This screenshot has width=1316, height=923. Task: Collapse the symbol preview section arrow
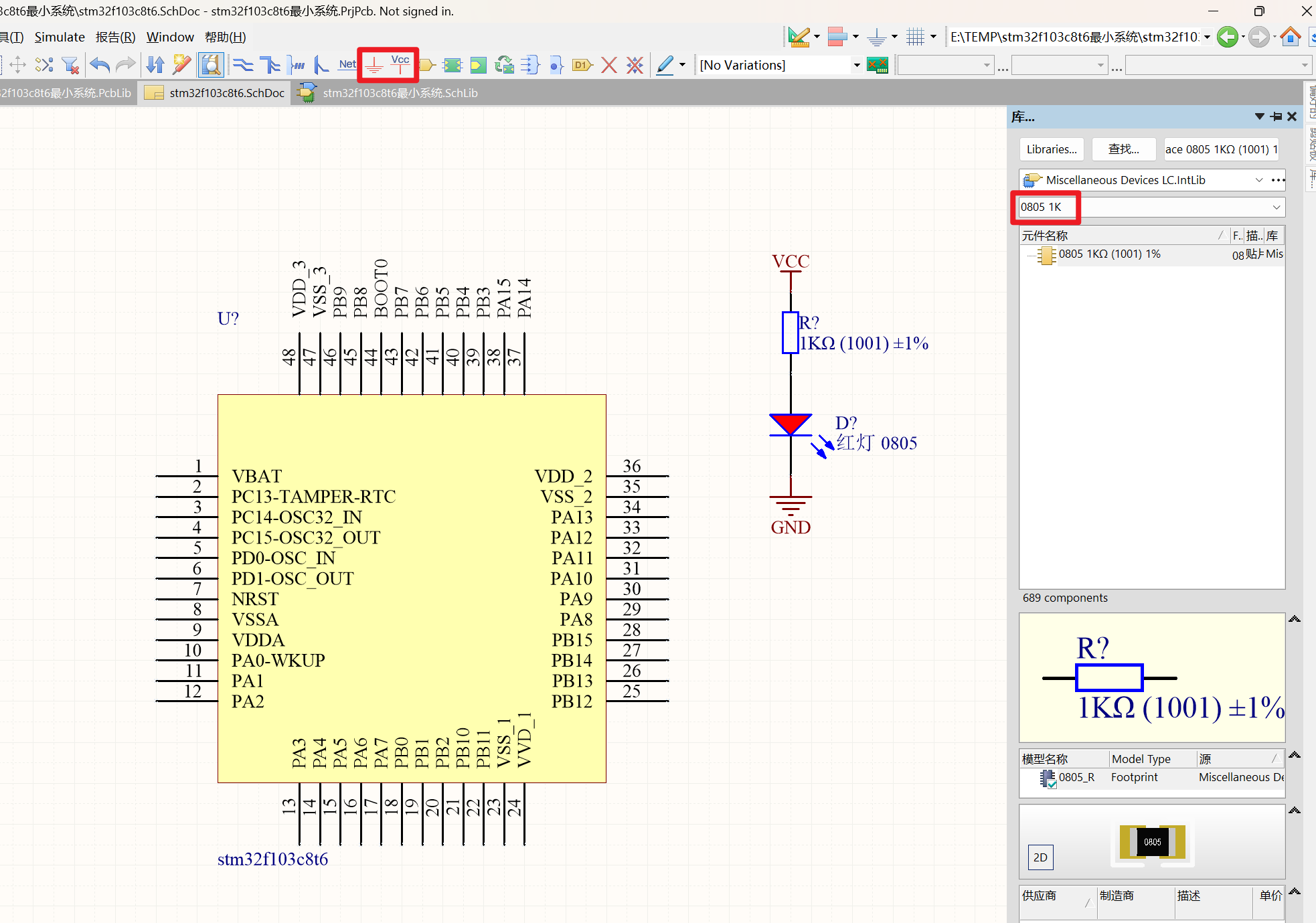click(x=1295, y=619)
